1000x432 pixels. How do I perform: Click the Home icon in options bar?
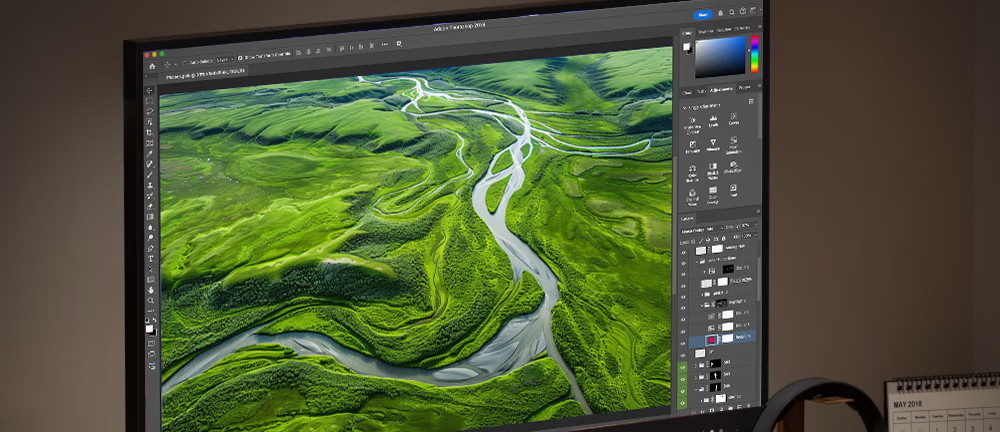pyautogui.click(x=152, y=66)
